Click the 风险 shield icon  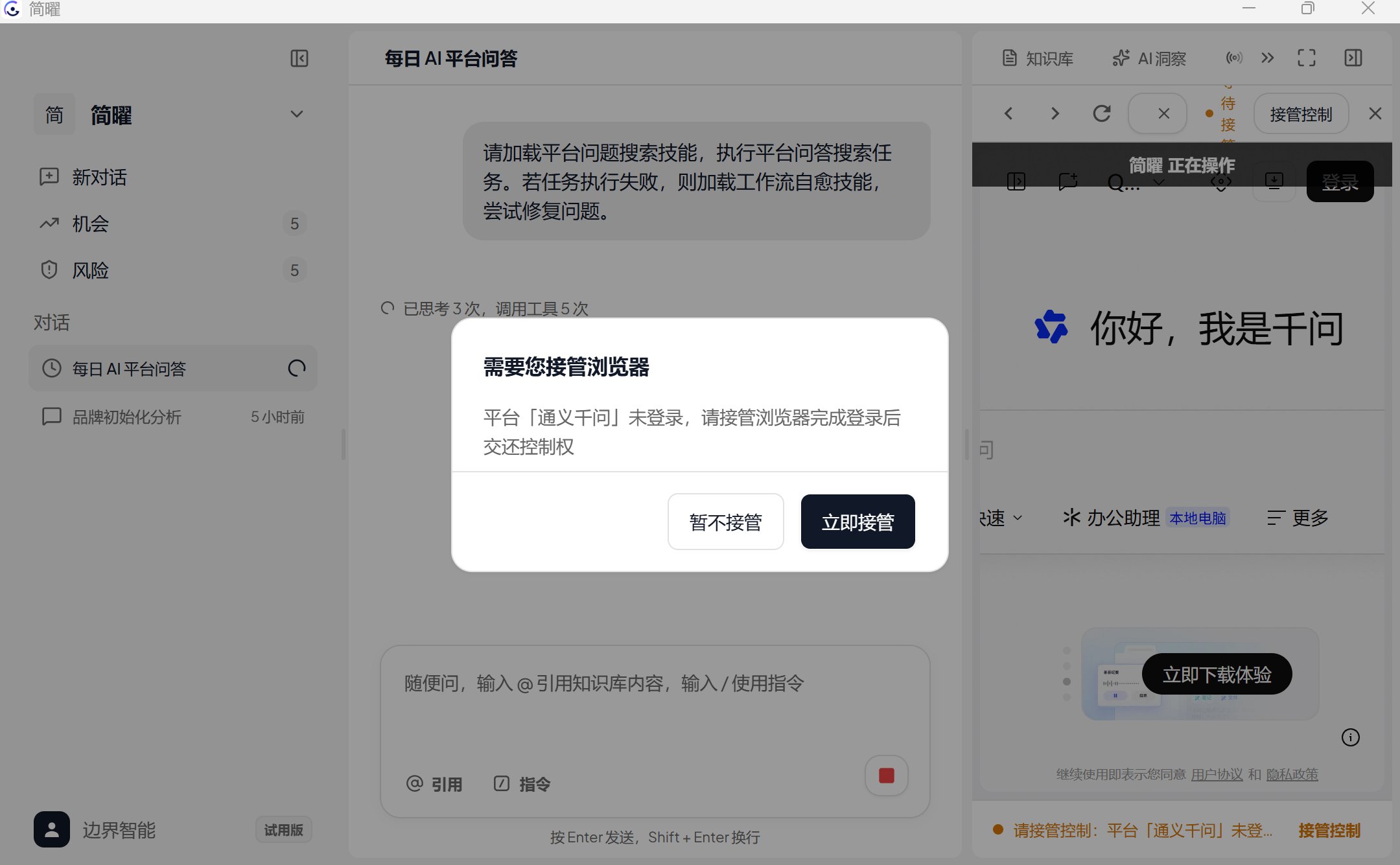[49, 270]
